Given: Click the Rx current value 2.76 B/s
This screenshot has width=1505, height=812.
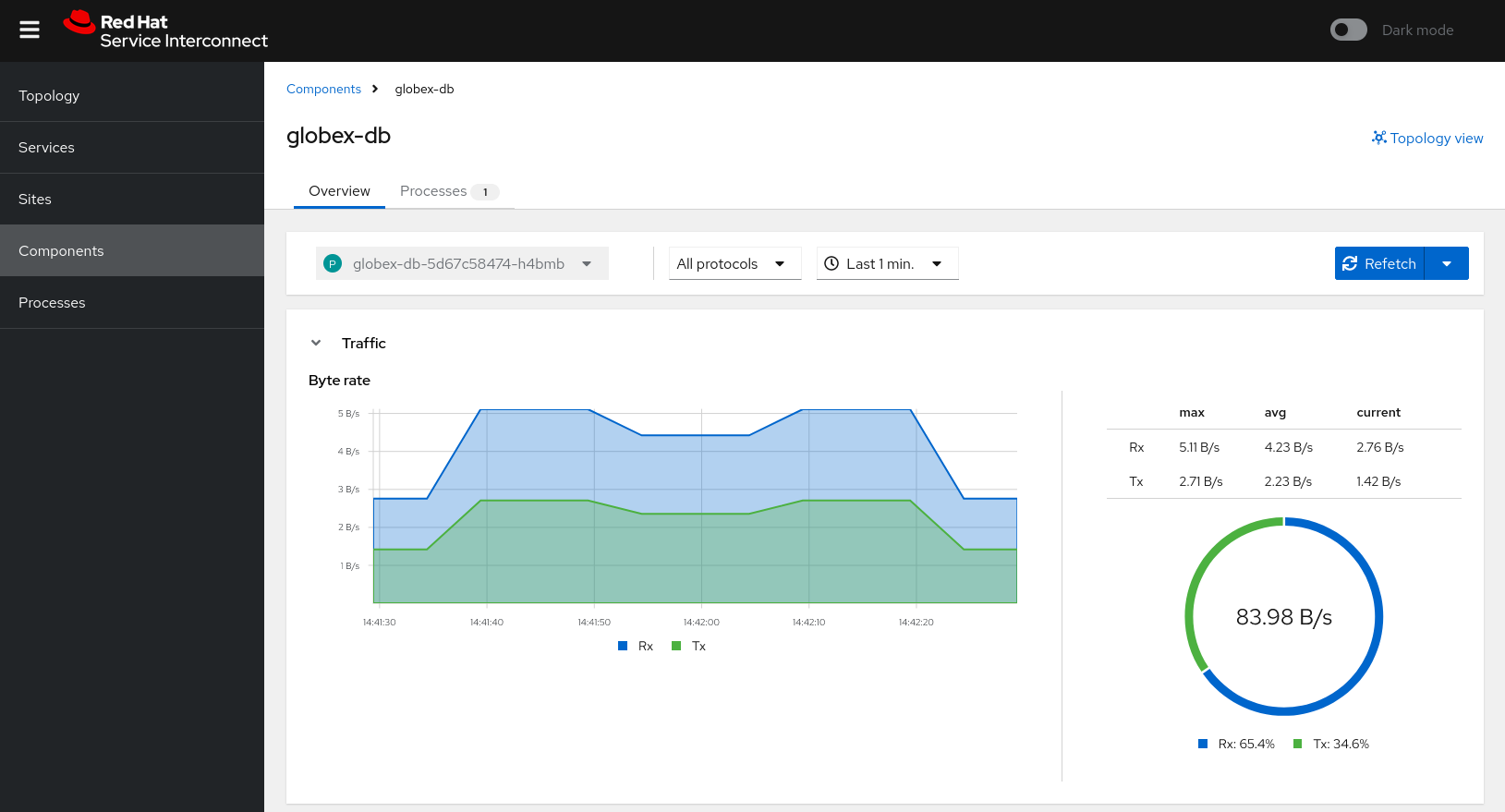Looking at the screenshot, I should [x=1380, y=447].
